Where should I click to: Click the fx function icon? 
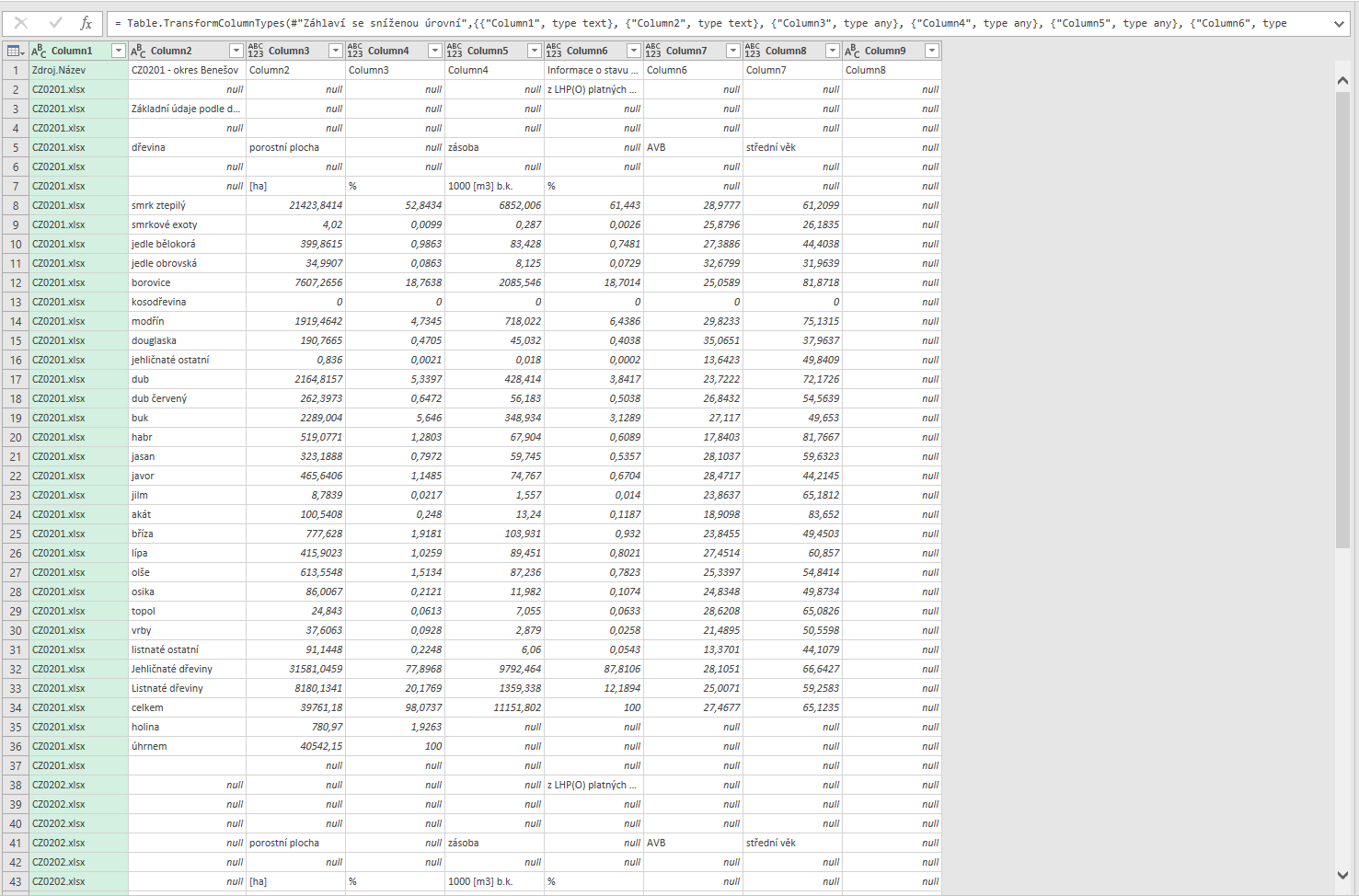click(x=86, y=23)
